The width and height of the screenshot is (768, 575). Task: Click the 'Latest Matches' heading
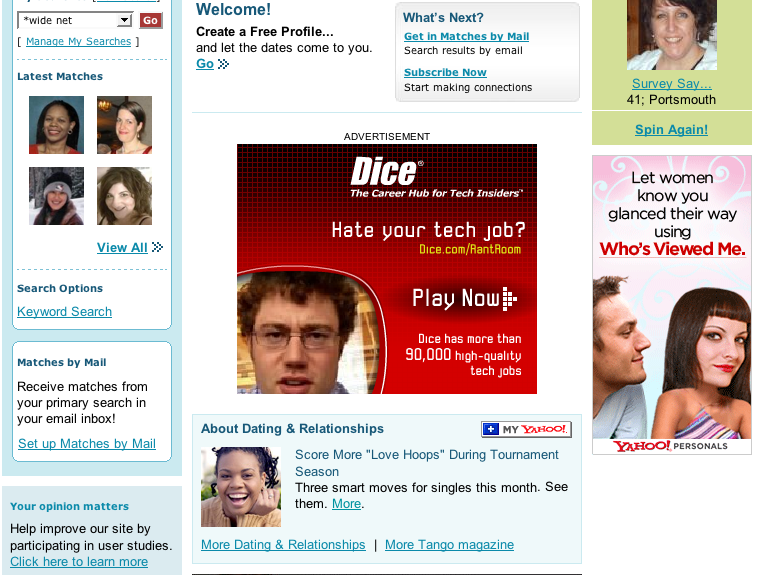click(60, 76)
